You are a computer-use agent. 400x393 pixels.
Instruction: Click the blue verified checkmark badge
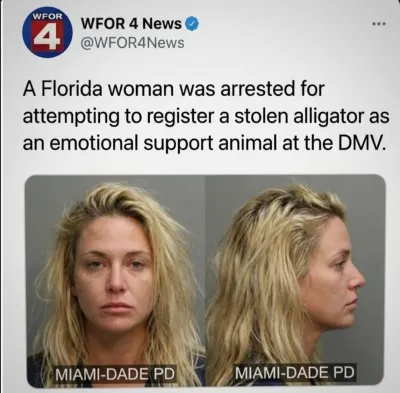pos(192,24)
